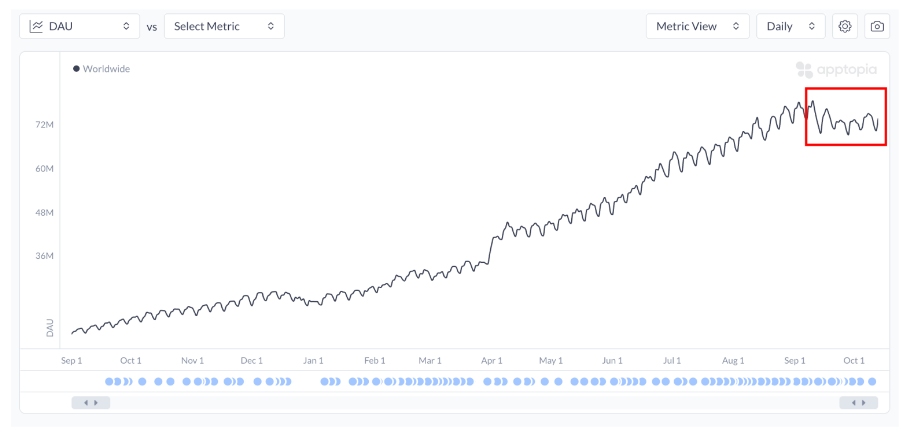
Task: Click the Apr 1 label on x-axis
Action: [x=491, y=360]
